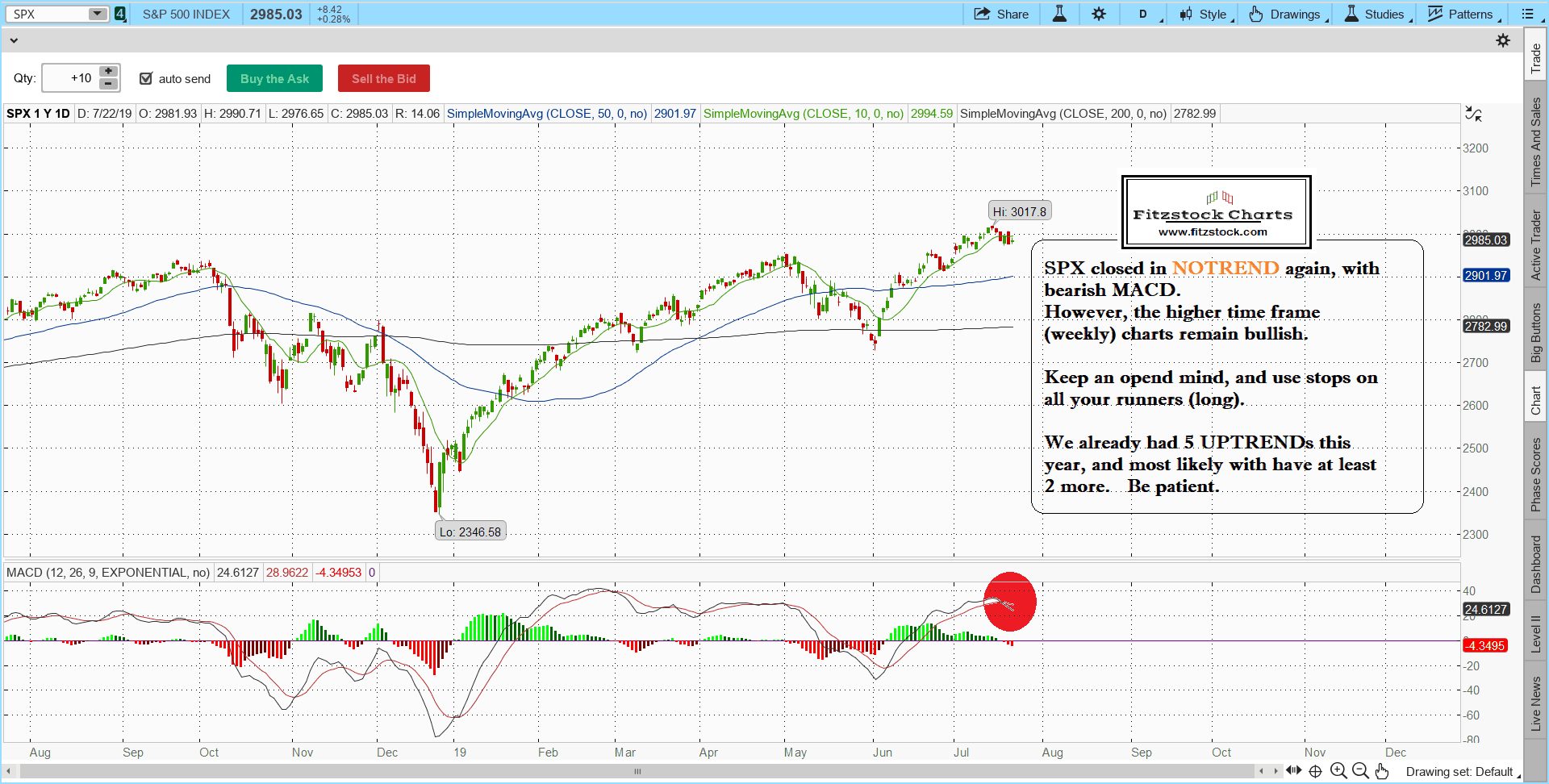Viewport: 1549px width, 784px height.
Task: Open the Studies menu
Action: 1377,14
